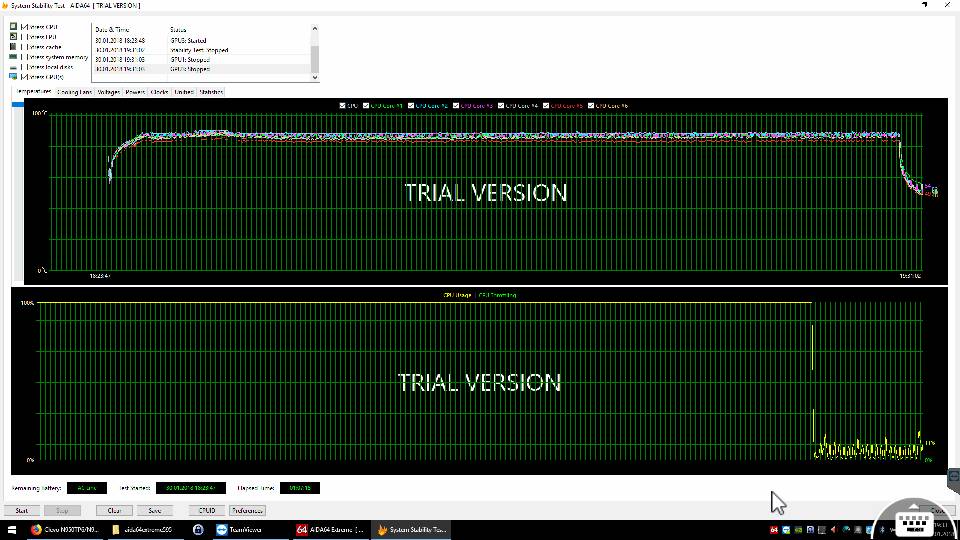This screenshot has width=960, height=540.
Task: Toggle CPU Core #6 legend checkbox
Action: (x=591, y=105)
